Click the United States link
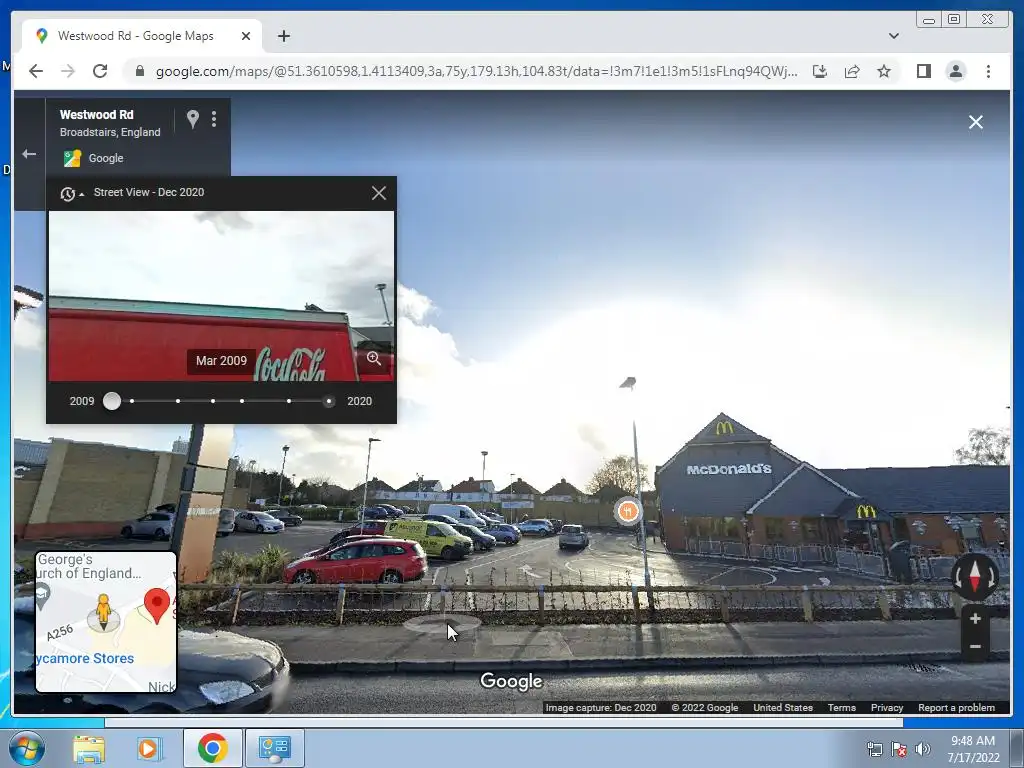 782,708
